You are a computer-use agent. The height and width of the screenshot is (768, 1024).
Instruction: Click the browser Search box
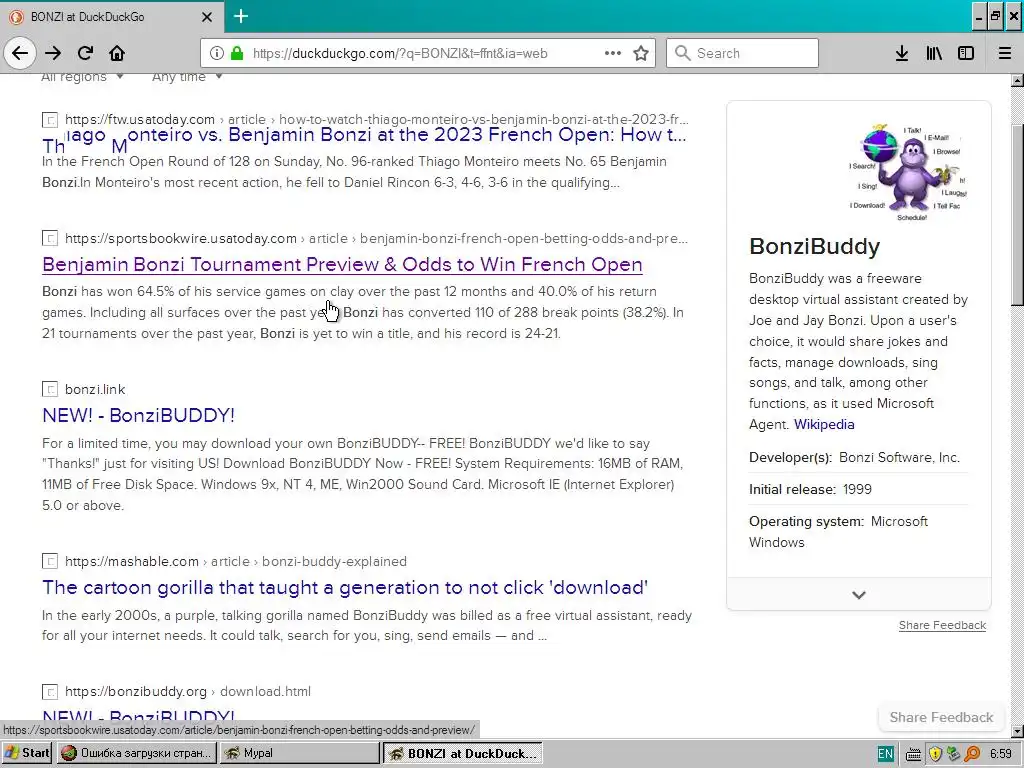pos(742,53)
